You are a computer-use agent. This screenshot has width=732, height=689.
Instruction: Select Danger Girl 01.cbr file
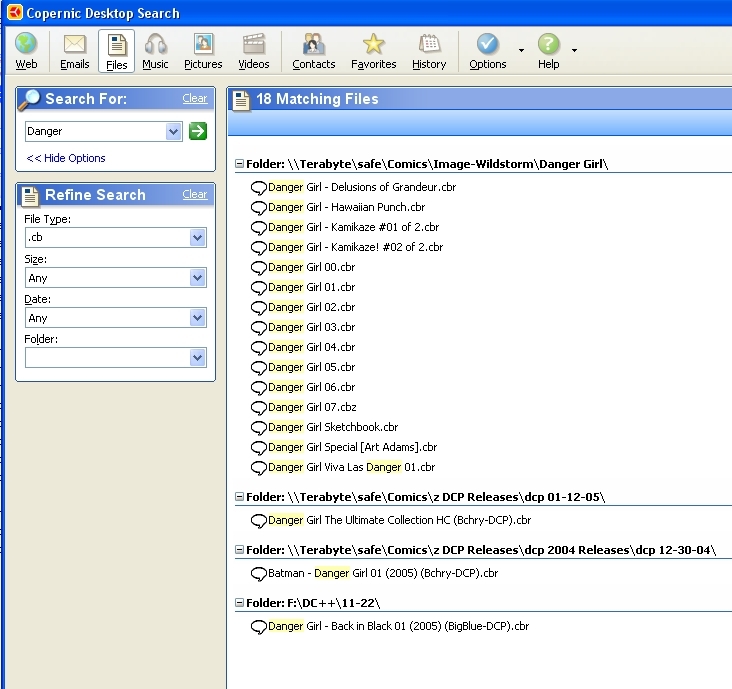(311, 288)
